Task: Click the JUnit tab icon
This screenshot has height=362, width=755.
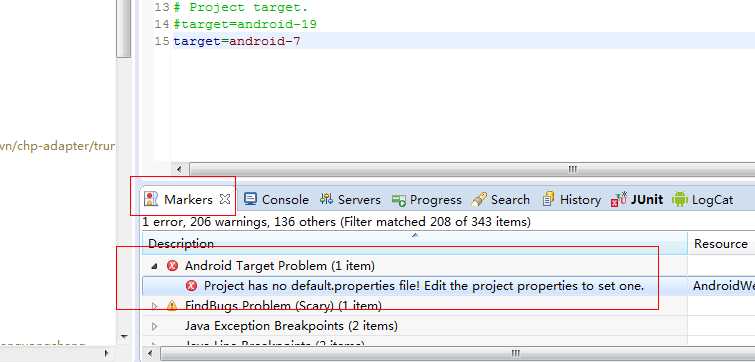Action: tap(618, 199)
